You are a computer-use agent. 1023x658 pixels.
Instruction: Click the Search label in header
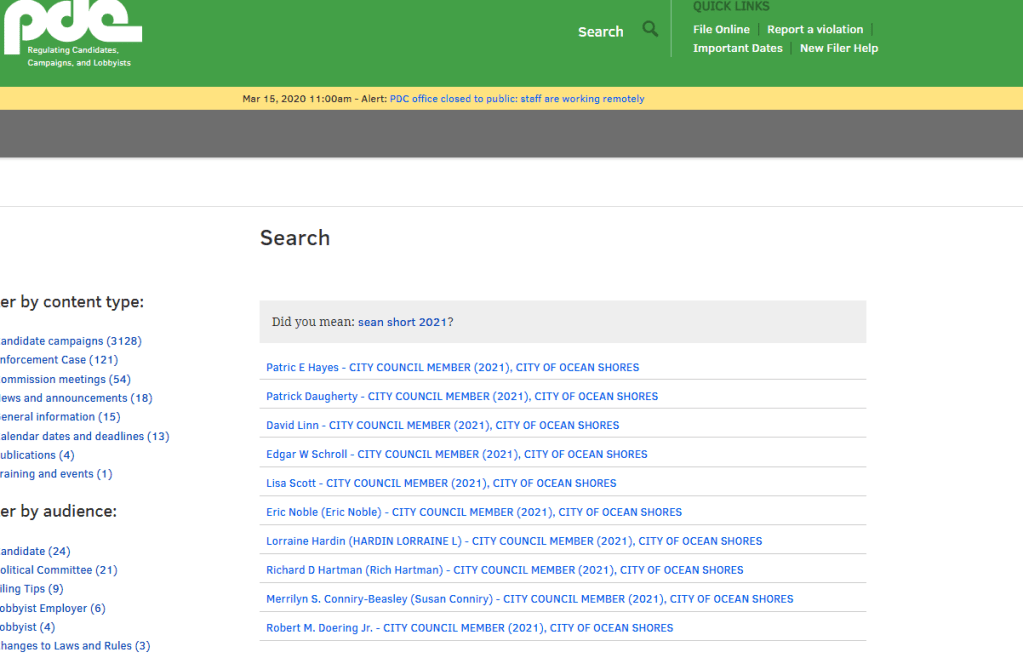600,32
